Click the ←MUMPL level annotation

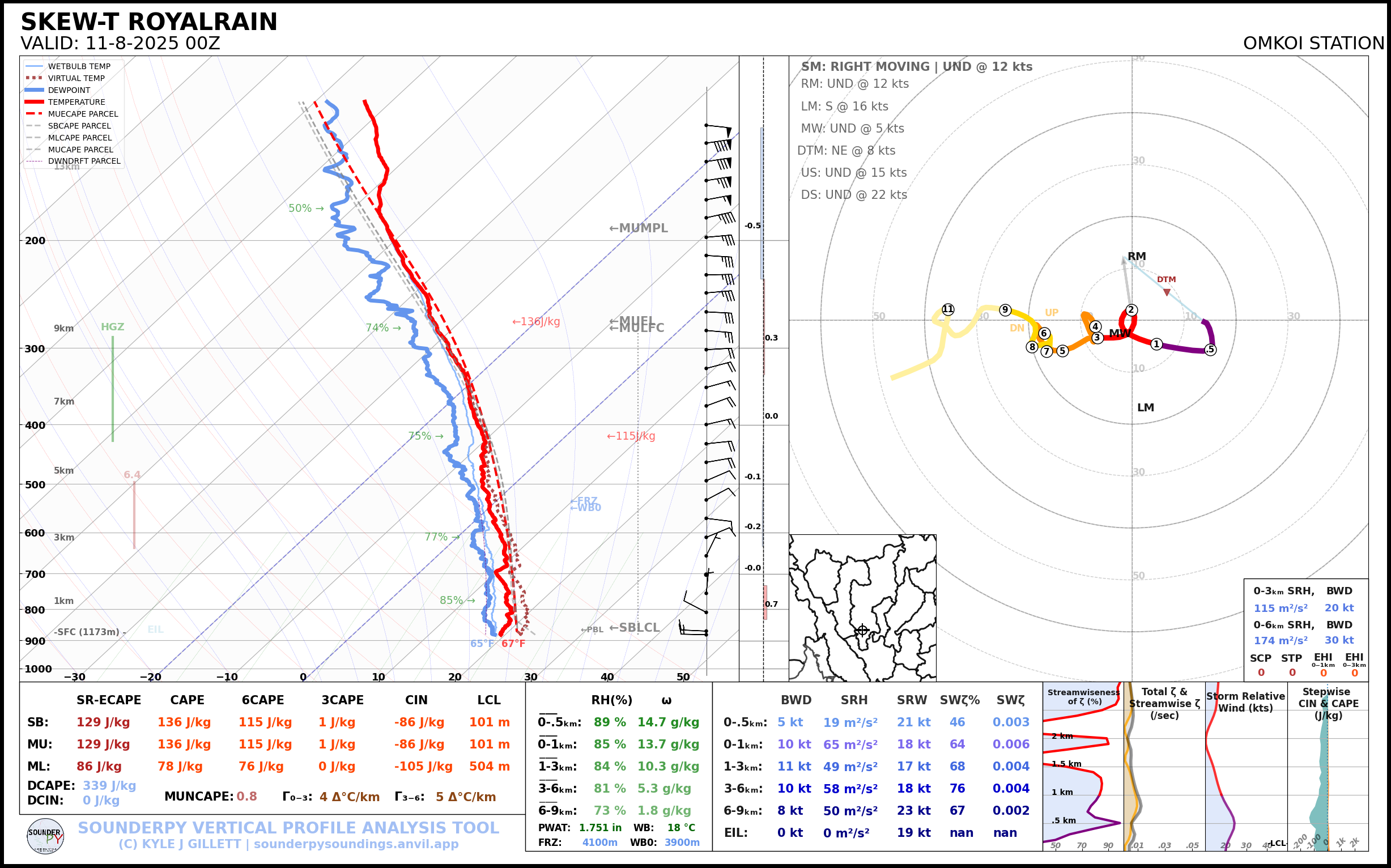tap(639, 228)
